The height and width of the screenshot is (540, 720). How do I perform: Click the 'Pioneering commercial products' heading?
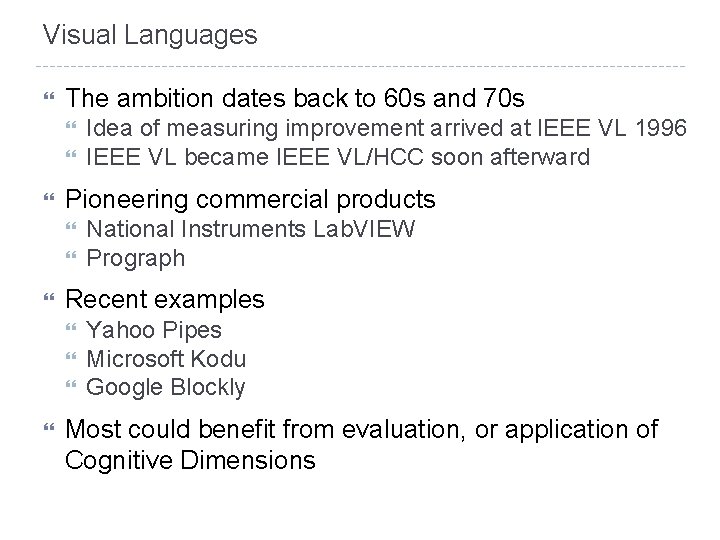pos(250,198)
